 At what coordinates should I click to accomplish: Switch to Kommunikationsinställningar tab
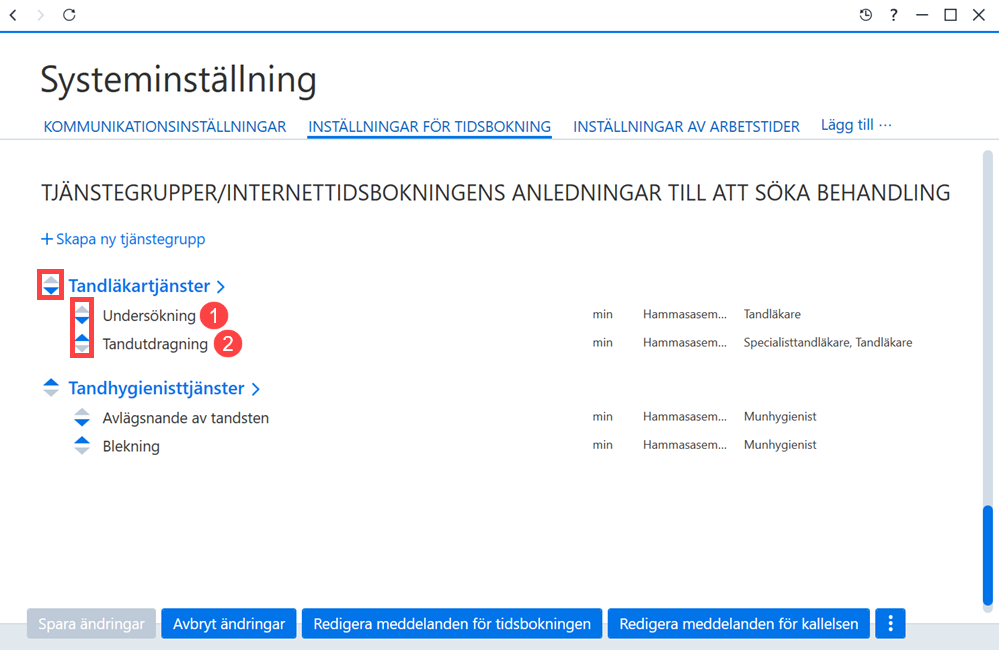pyautogui.click(x=165, y=126)
